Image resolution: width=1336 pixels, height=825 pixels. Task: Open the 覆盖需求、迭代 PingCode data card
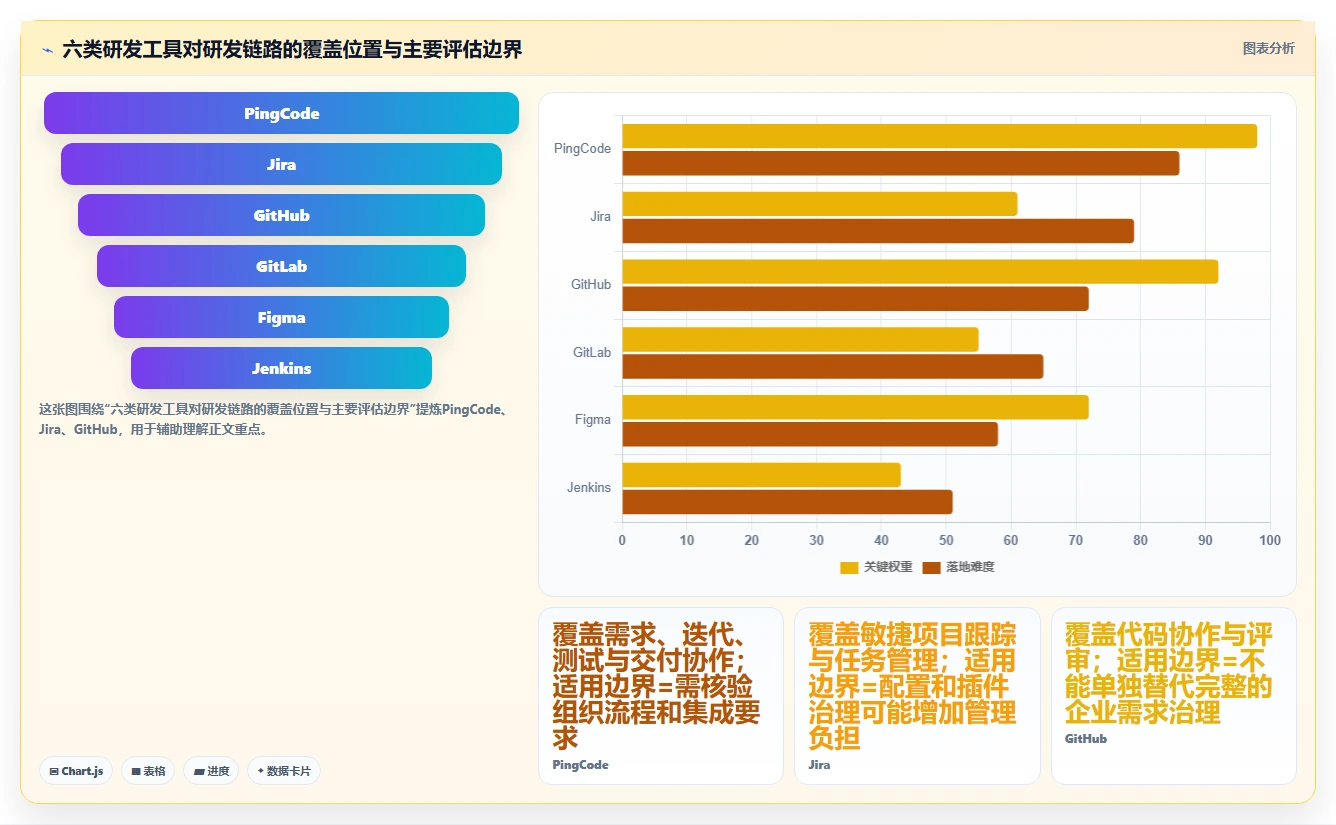tap(661, 696)
